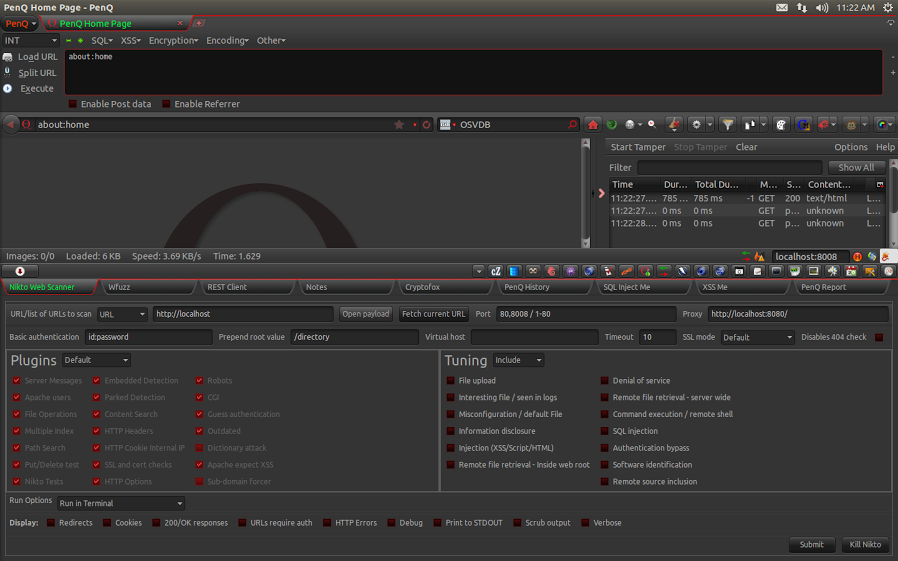This screenshot has width=898, height=561.
Task: Click the funnel filter toolbar icon
Action: click(x=727, y=124)
